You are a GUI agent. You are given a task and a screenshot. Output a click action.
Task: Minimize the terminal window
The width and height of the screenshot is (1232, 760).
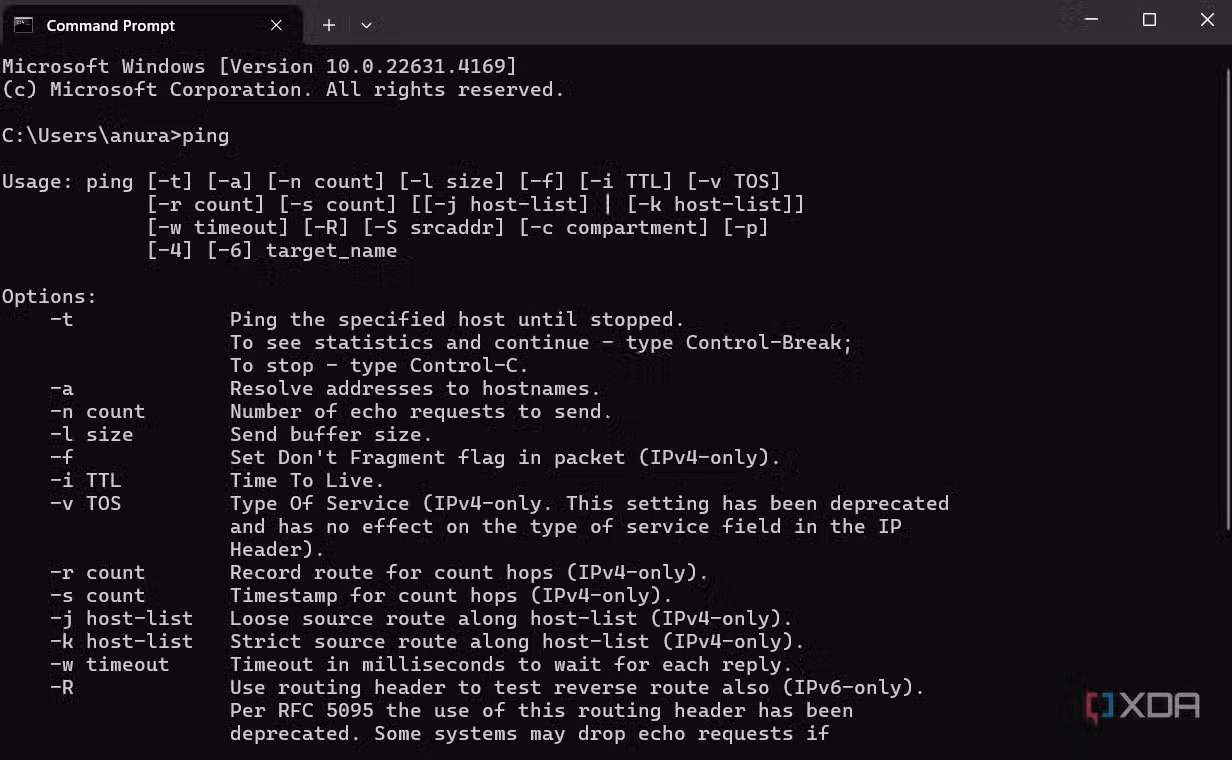point(1092,20)
